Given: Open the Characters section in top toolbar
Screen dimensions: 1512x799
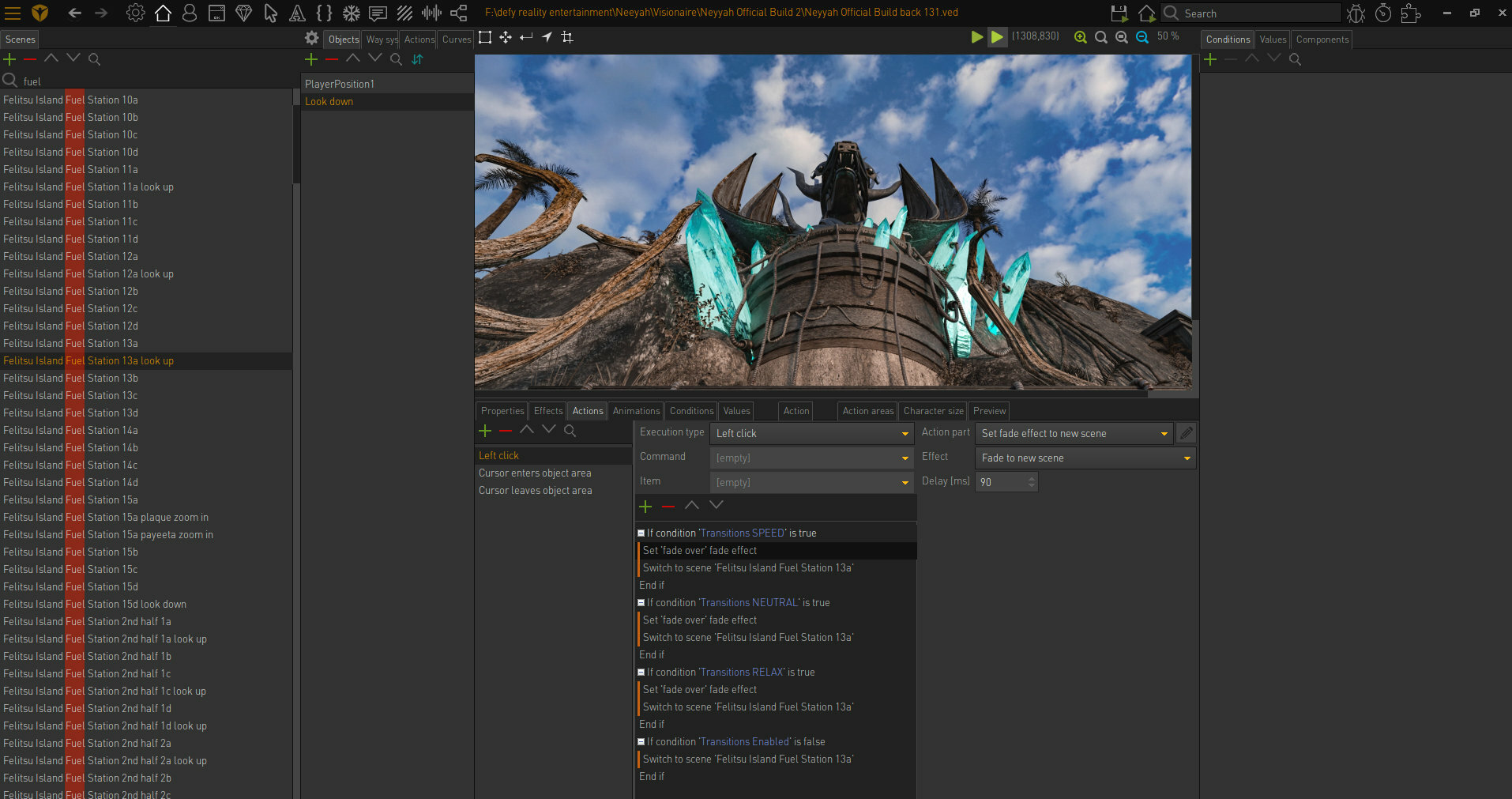Looking at the screenshot, I should pos(190,13).
